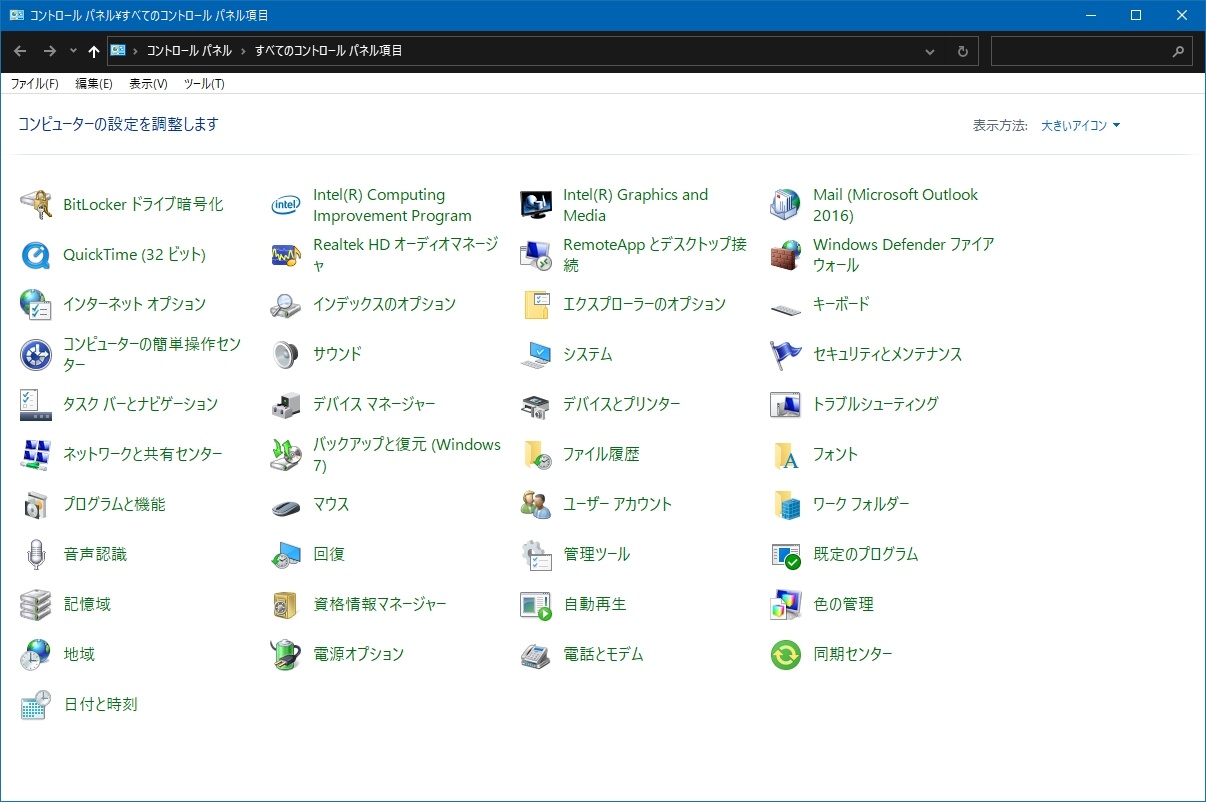This screenshot has width=1206, height=802.
Task: Open the サウンド speaker icon
Action: click(x=286, y=355)
